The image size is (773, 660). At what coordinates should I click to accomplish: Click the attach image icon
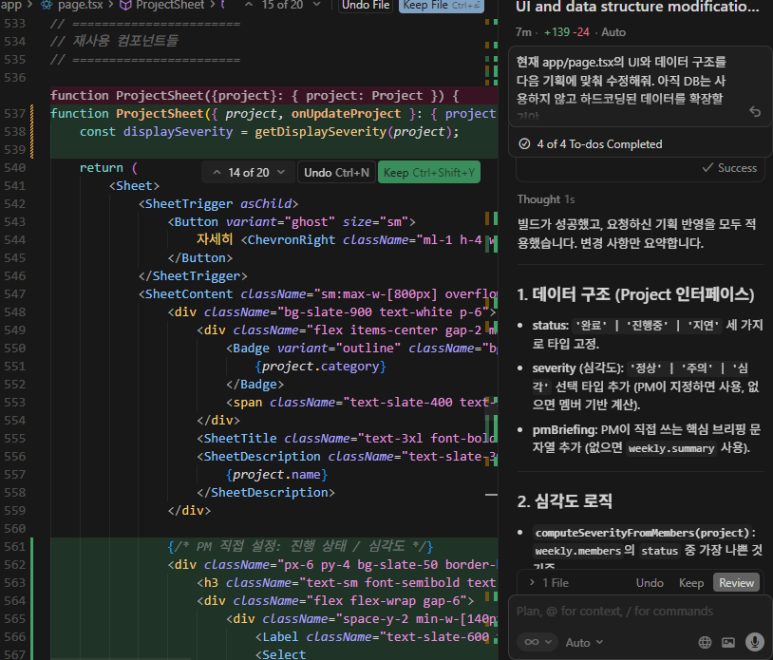click(x=728, y=642)
